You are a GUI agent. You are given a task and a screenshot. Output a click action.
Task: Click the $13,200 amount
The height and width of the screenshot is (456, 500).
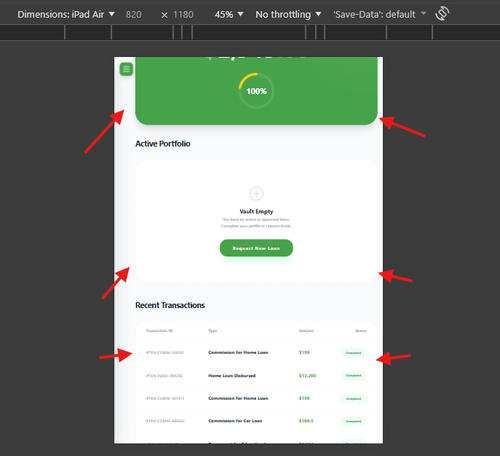307,376
